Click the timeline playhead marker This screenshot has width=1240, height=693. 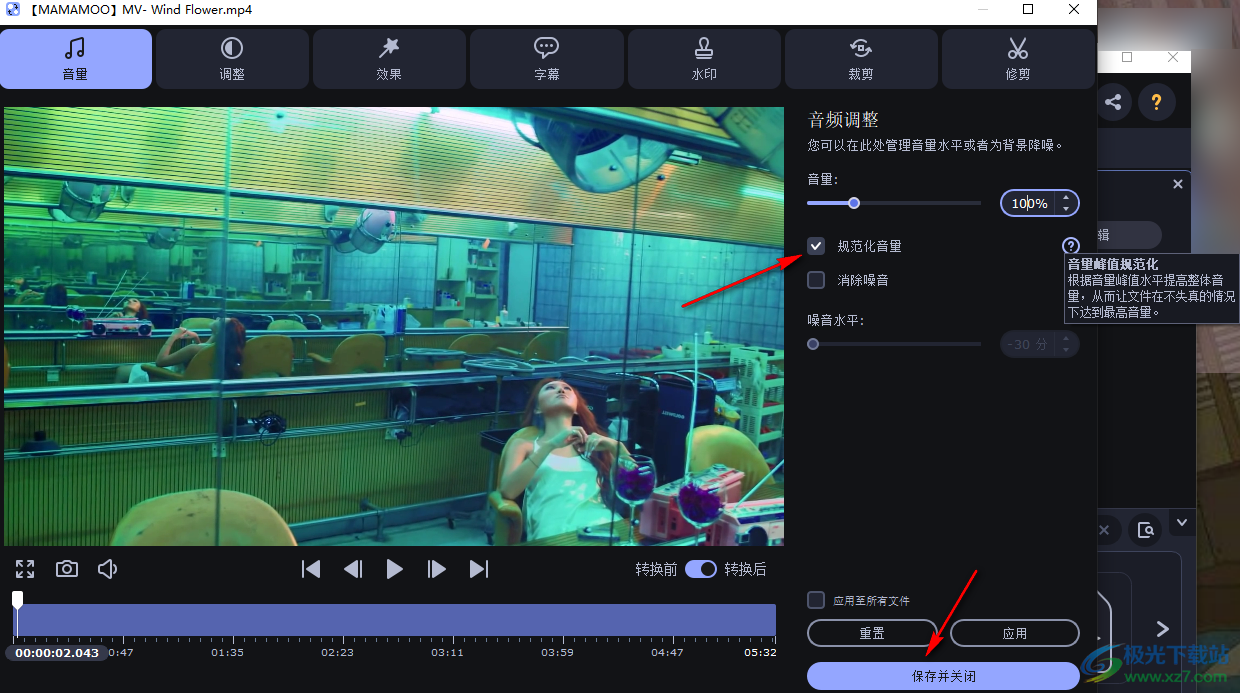click(17, 599)
